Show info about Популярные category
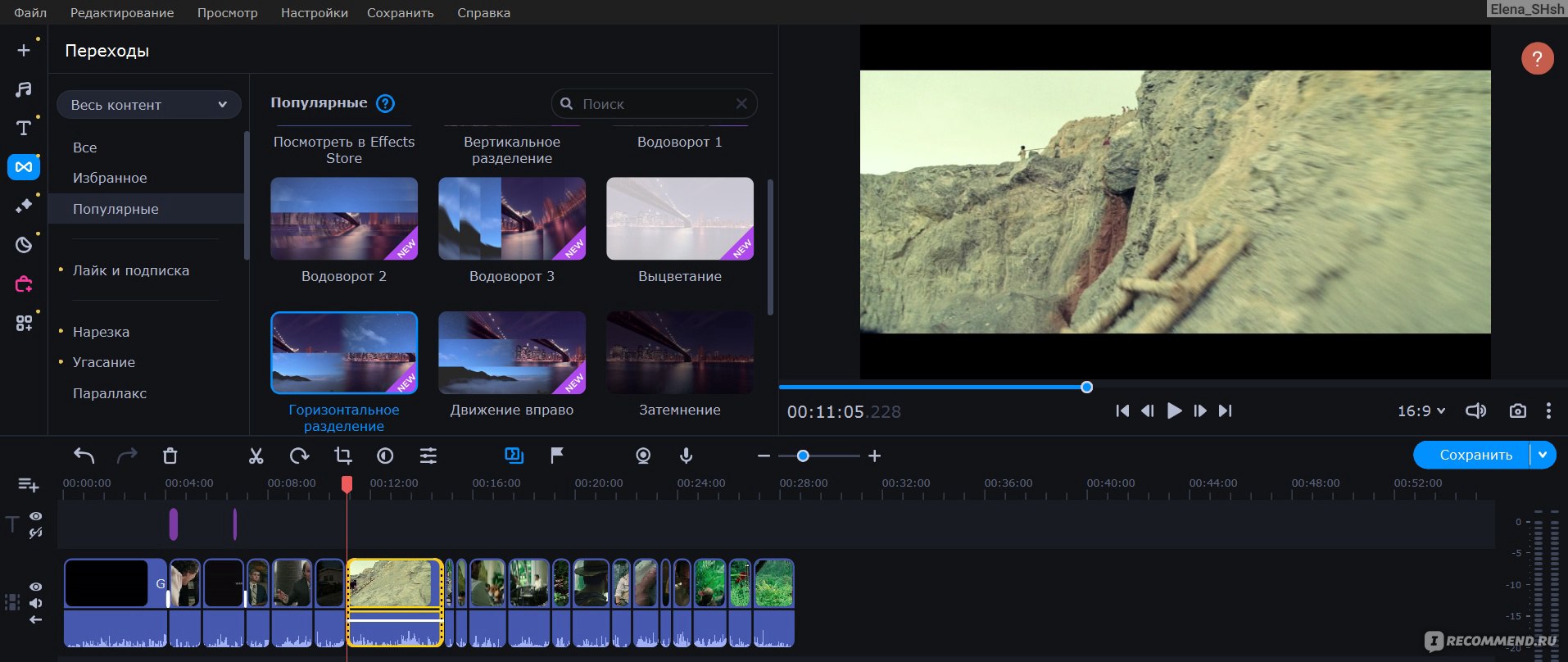This screenshot has height=662, width=1568. click(x=385, y=103)
